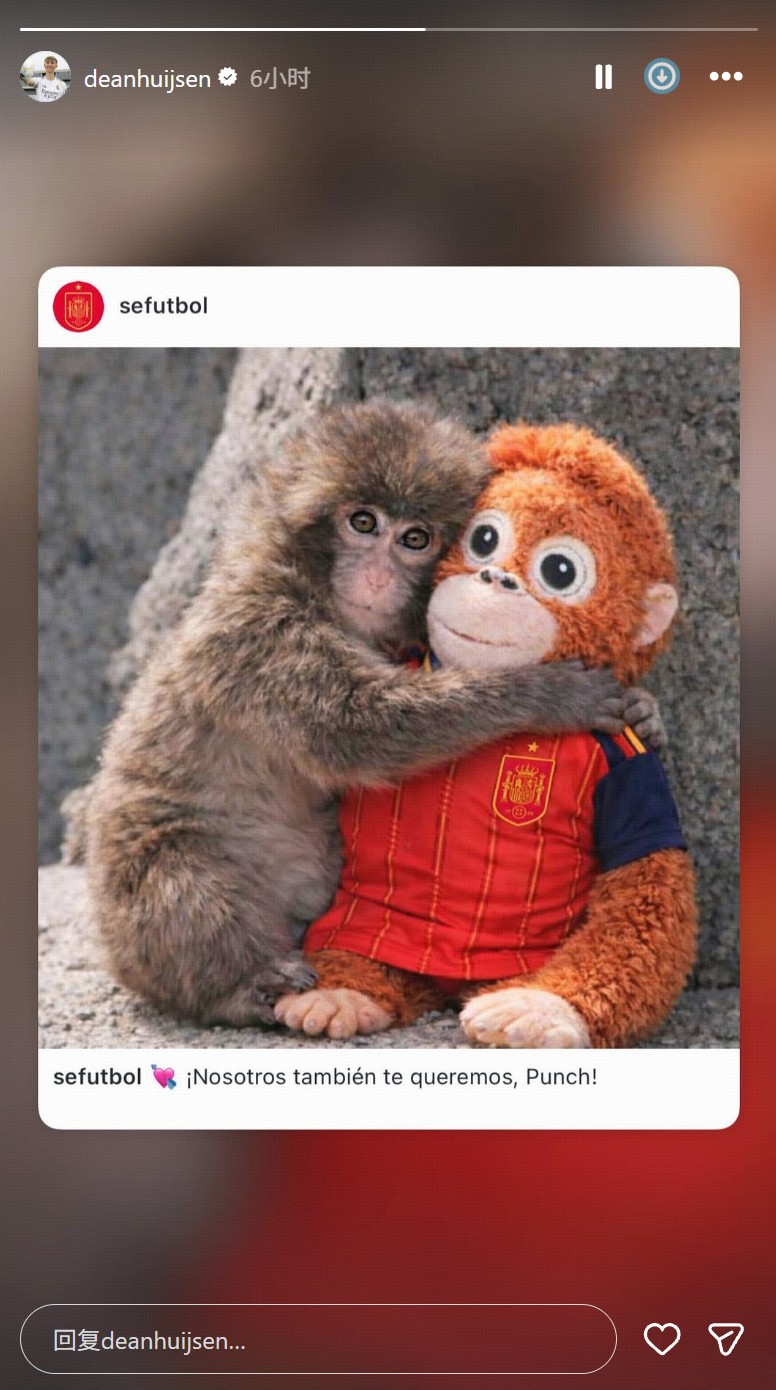Viewport: 776px width, 1390px height.
Task: Click the story progress bar at top
Action: pos(388,29)
